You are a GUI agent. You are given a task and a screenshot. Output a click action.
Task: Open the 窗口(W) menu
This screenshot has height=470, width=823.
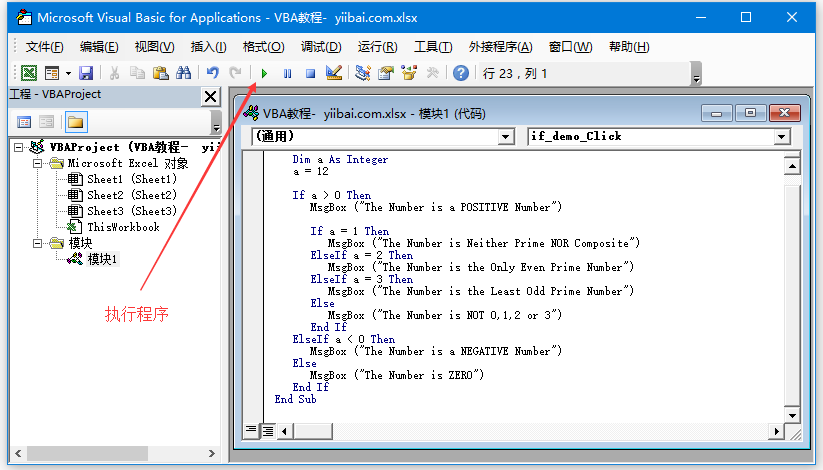click(x=571, y=47)
